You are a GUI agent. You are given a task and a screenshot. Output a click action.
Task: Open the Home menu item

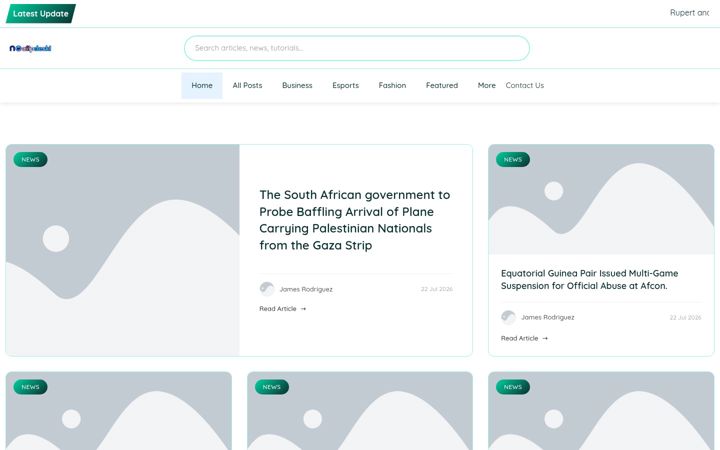(x=202, y=85)
